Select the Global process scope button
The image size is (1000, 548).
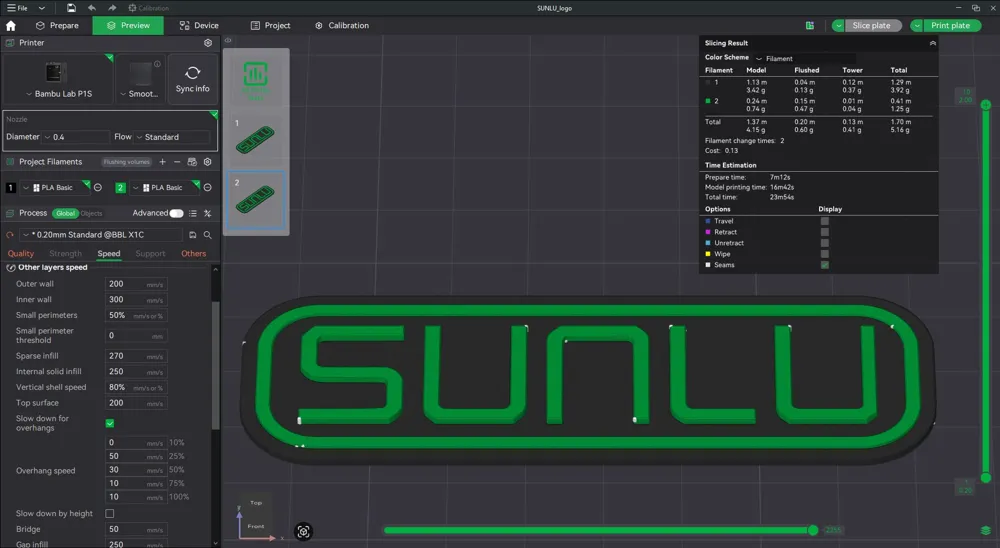[65, 213]
